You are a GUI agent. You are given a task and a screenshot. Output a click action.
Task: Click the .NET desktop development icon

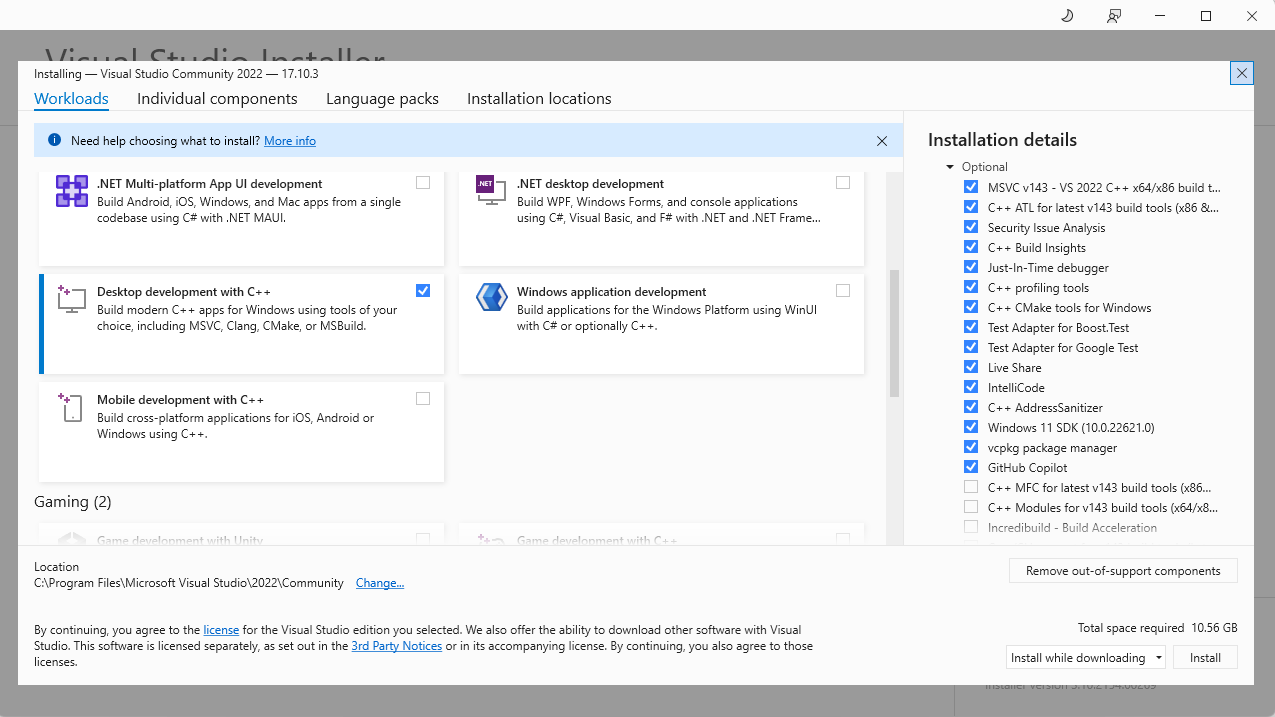tap(491, 191)
